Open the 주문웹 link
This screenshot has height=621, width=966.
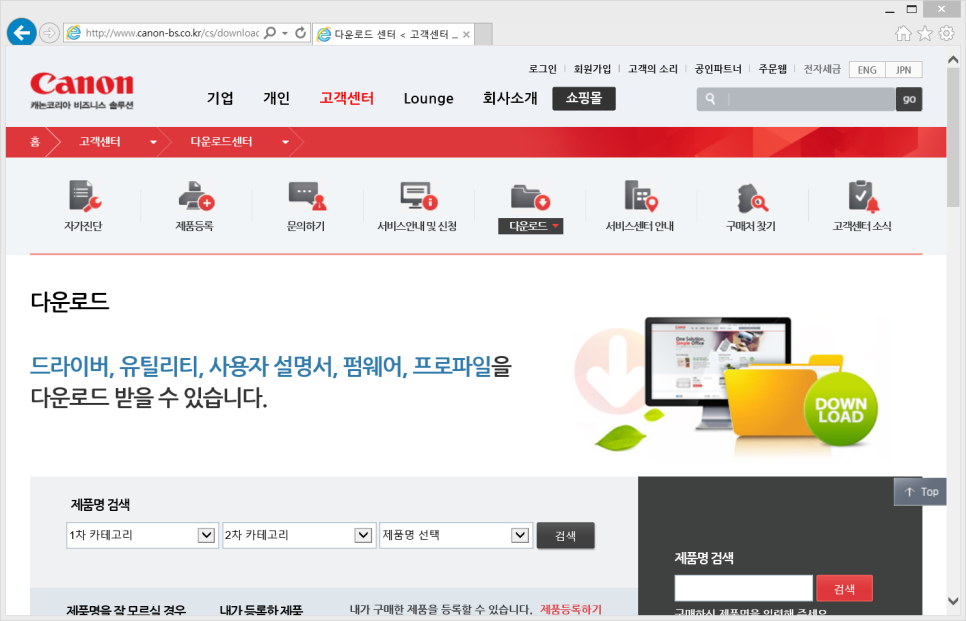(773, 69)
